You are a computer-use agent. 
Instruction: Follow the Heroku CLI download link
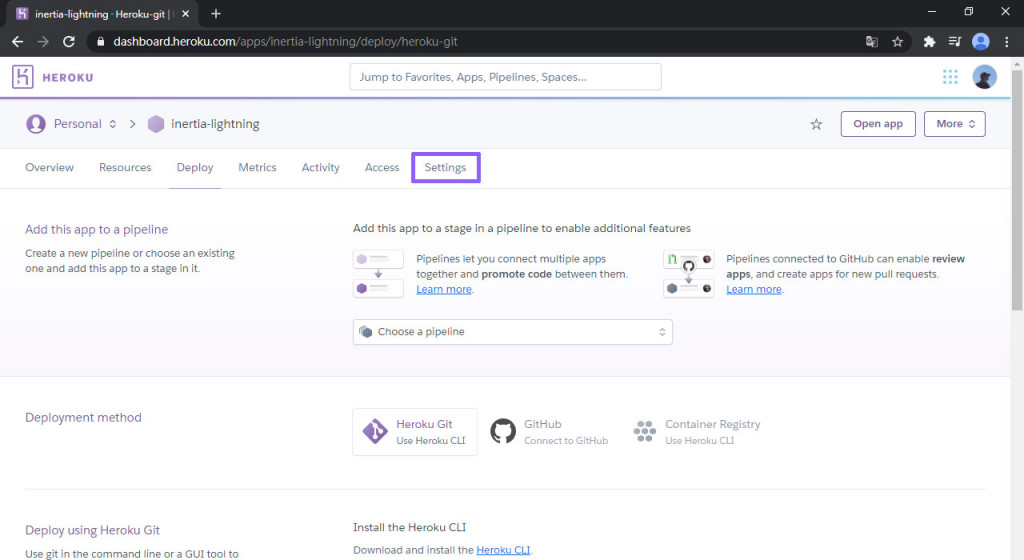point(504,550)
